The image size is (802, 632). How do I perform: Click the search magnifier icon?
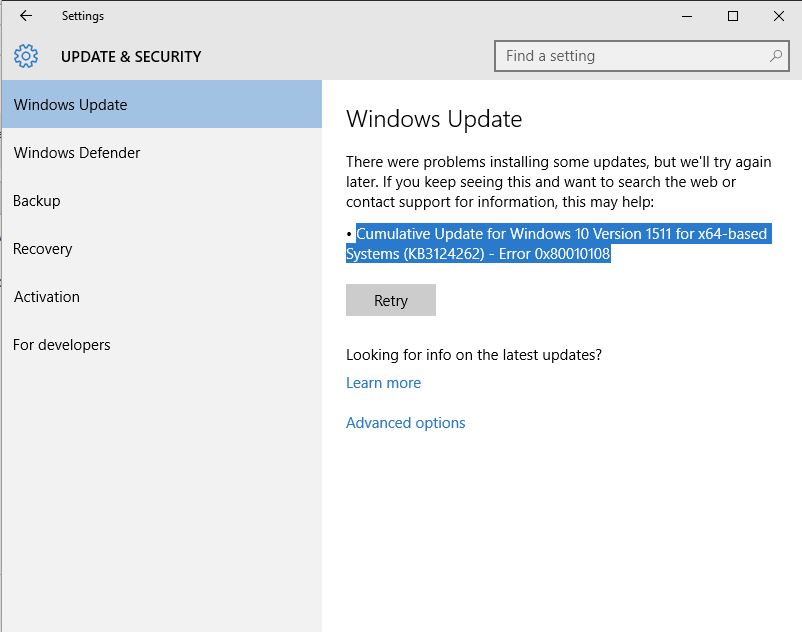click(x=775, y=55)
